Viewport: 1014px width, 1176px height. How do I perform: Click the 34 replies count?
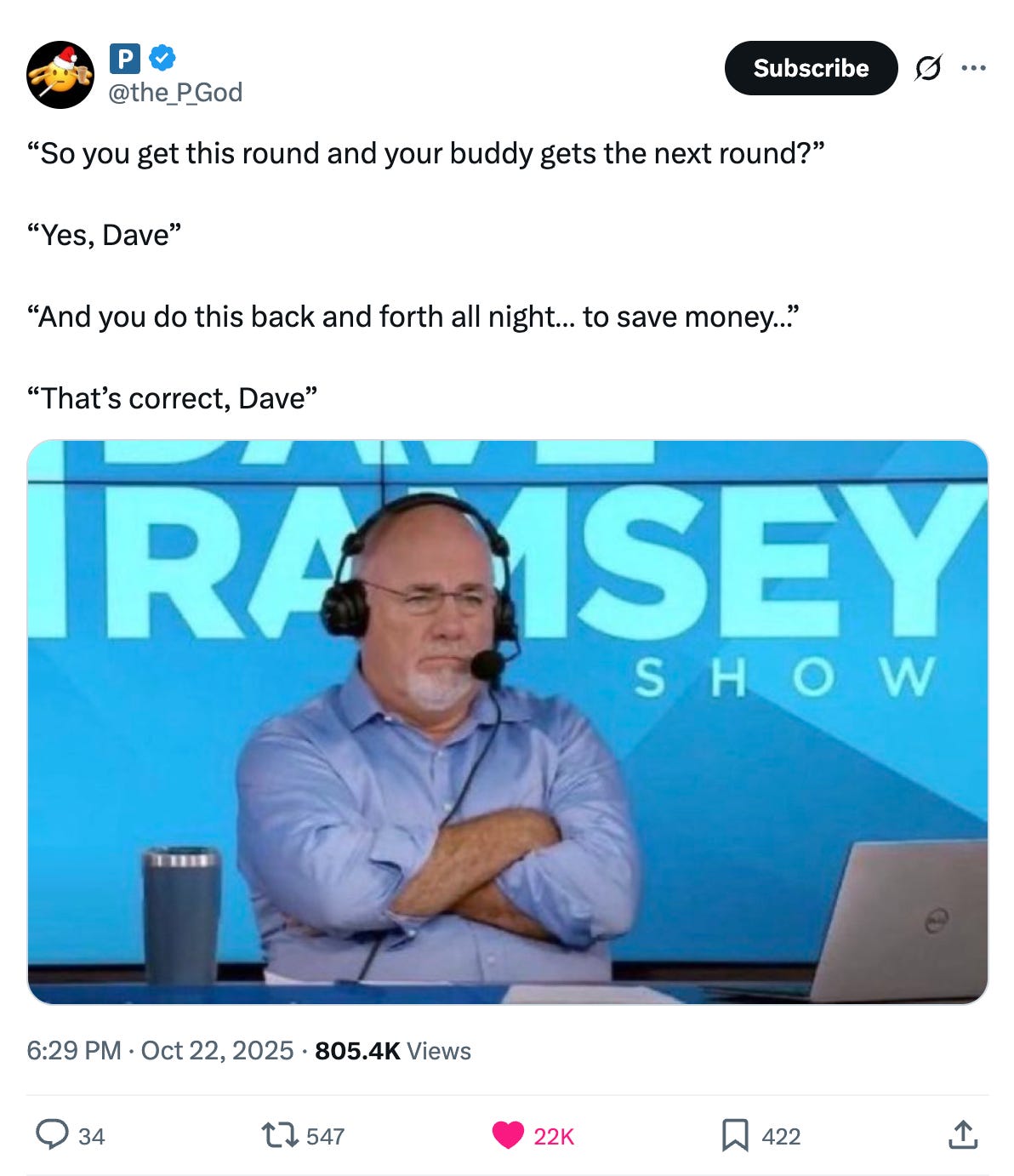[91, 1136]
